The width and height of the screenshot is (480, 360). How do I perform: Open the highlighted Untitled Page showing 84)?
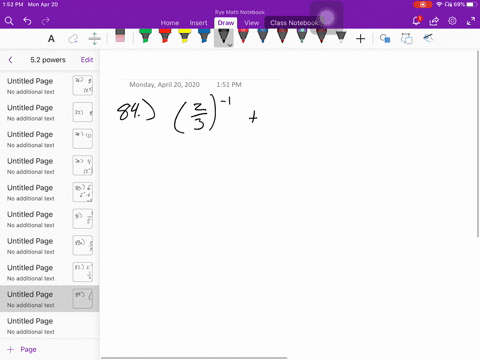[49, 299]
